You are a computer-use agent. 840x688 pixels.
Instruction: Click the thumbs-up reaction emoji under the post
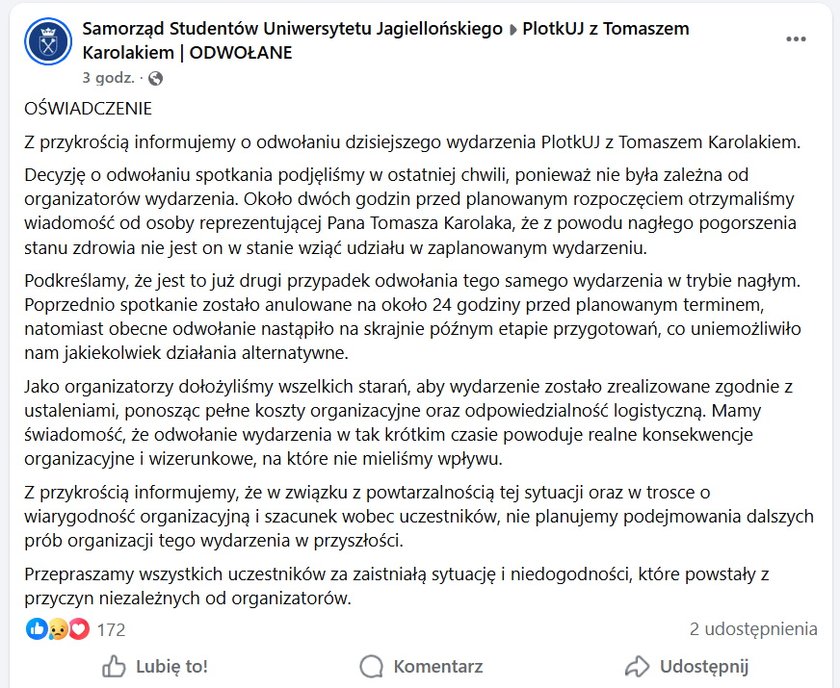[x=36, y=630]
